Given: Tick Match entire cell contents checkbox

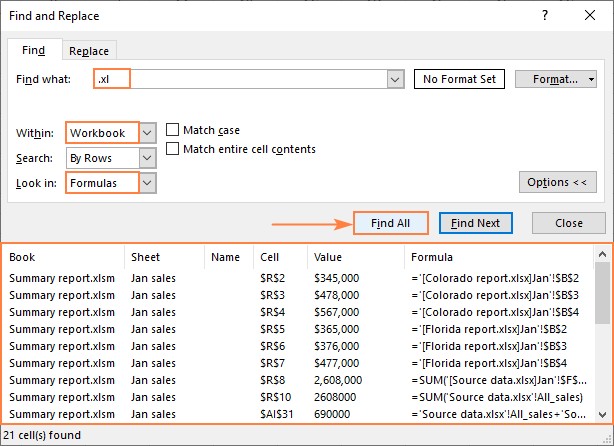Looking at the screenshot, I should (172, 149).
